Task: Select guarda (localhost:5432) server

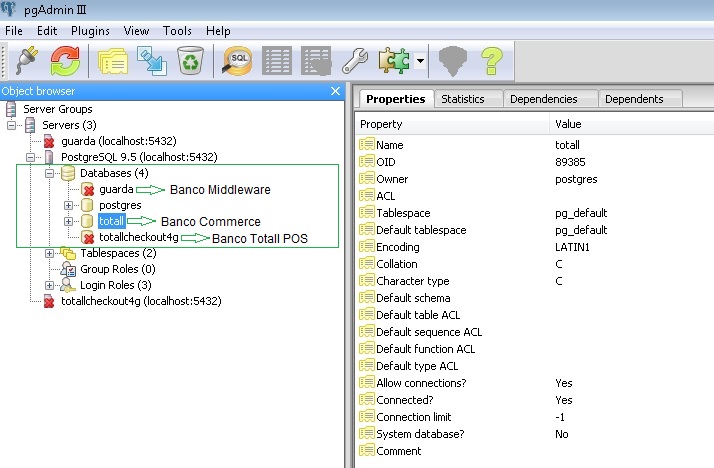Action: pos(119,141)
